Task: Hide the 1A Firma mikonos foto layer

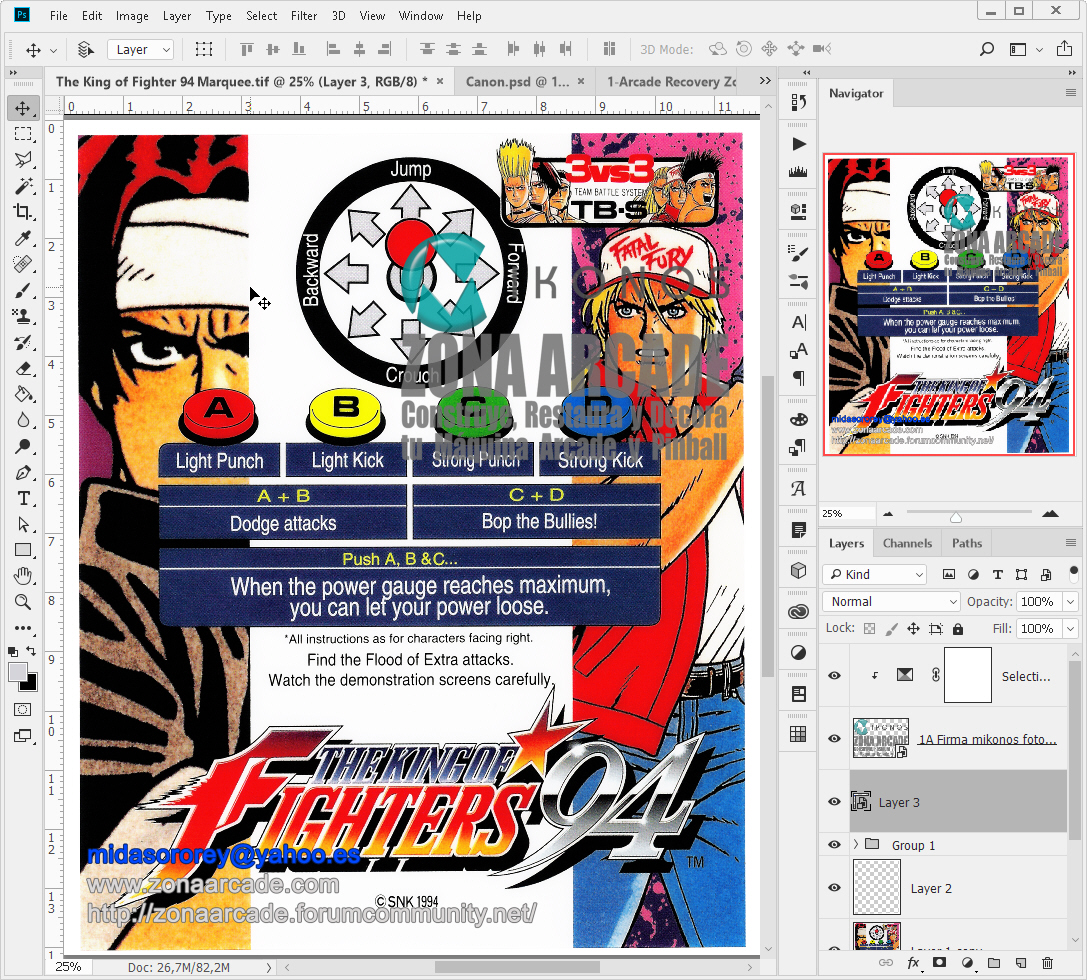Action: click(x=833, y=738)
